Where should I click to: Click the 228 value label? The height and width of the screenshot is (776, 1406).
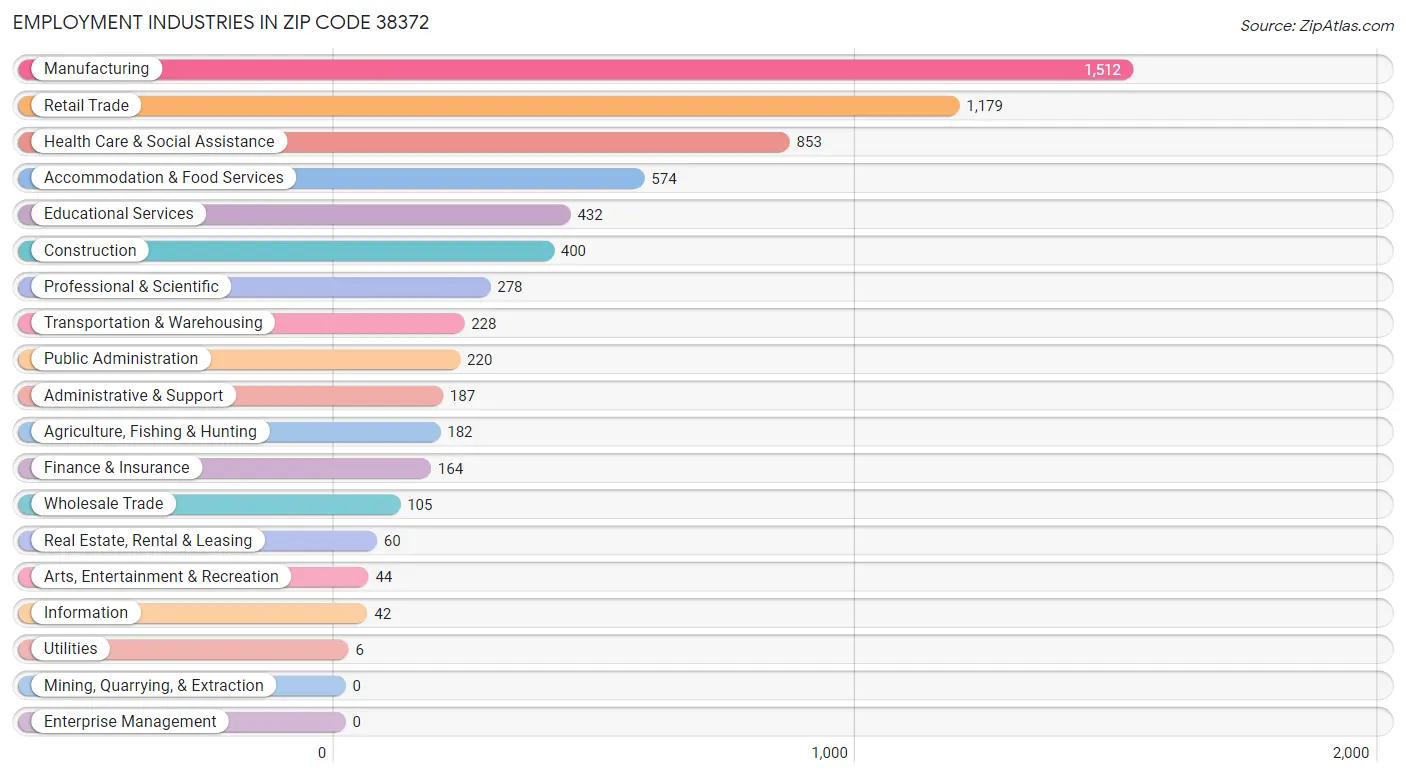click(x=484, y=324)
